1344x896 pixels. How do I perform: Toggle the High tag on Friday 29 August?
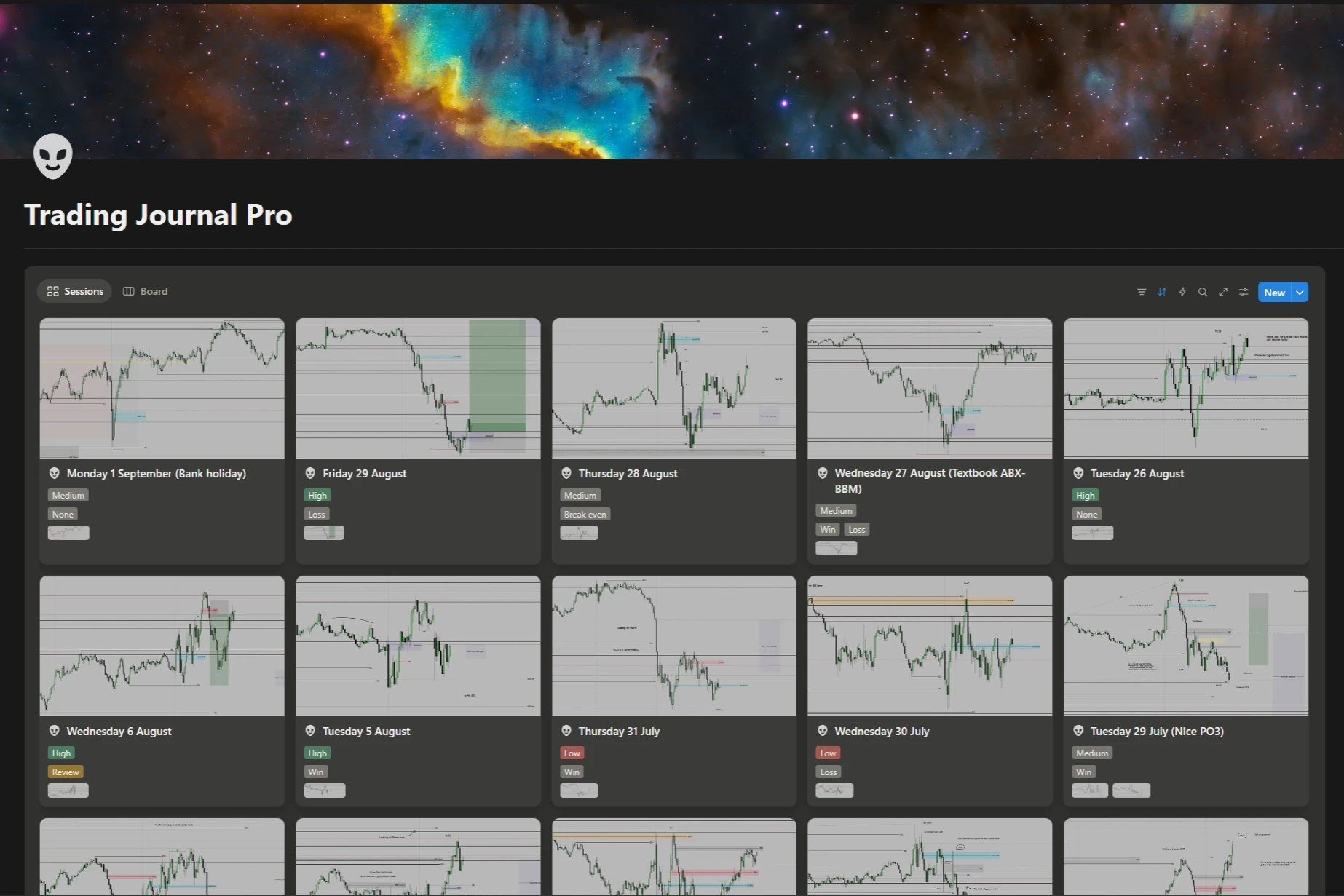tap(317, 495)
